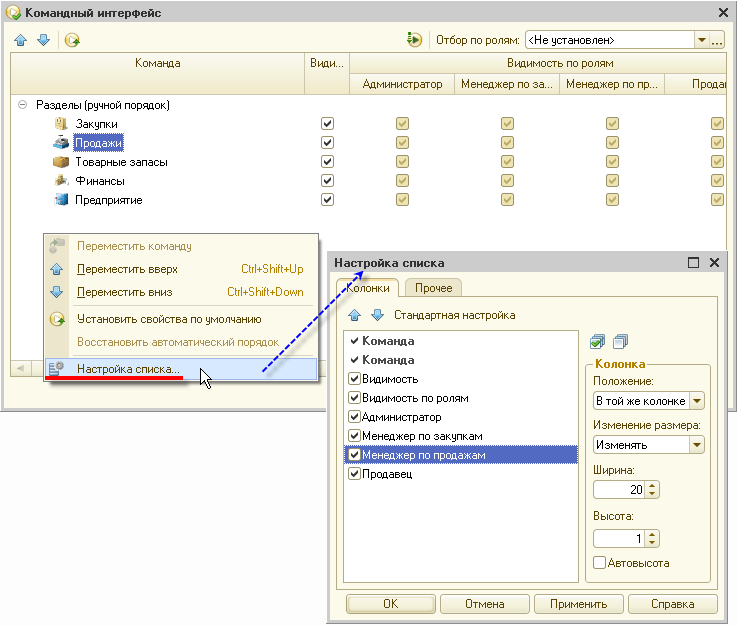Click the Справка button
737x626 pixels.
click(x=673, y=604)
